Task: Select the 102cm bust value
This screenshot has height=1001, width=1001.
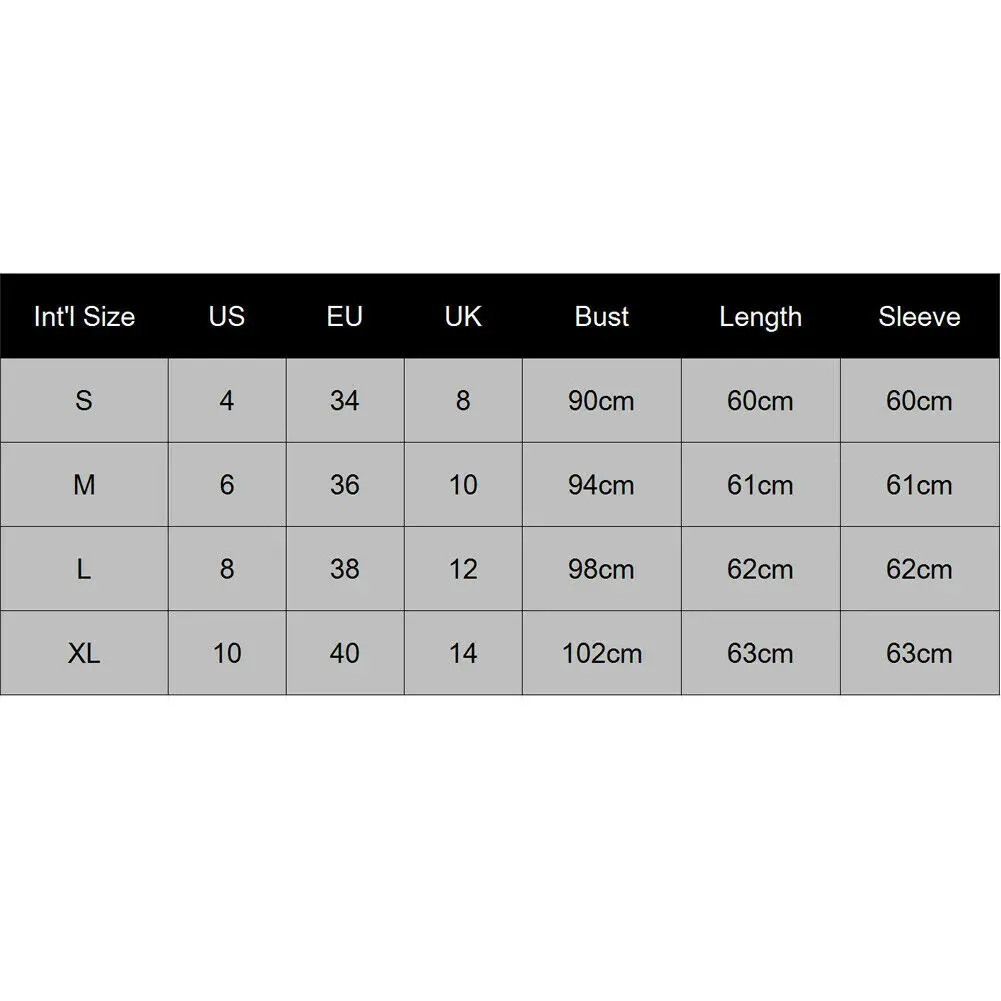Action: click(602, 653)
